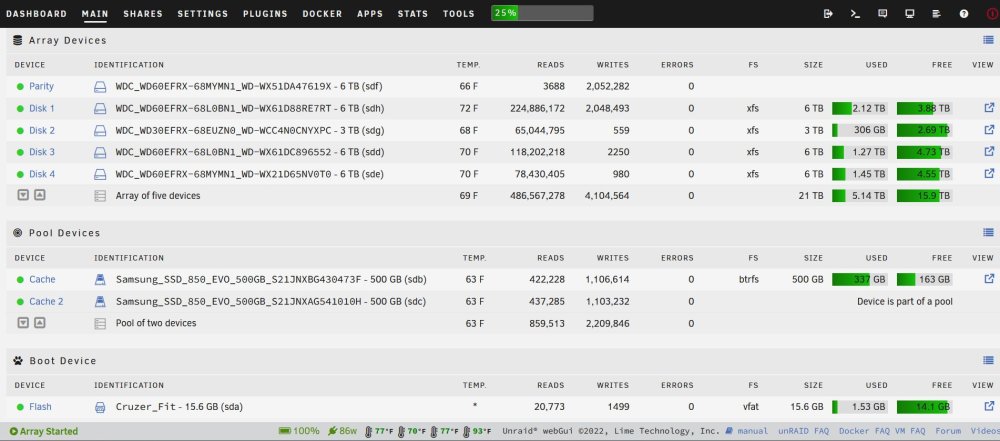Image resolution: width=1000 pixels, height=441 pixels.
Task: Toggle Pool Devices list view icon
Action: click(x=989, y=233)
